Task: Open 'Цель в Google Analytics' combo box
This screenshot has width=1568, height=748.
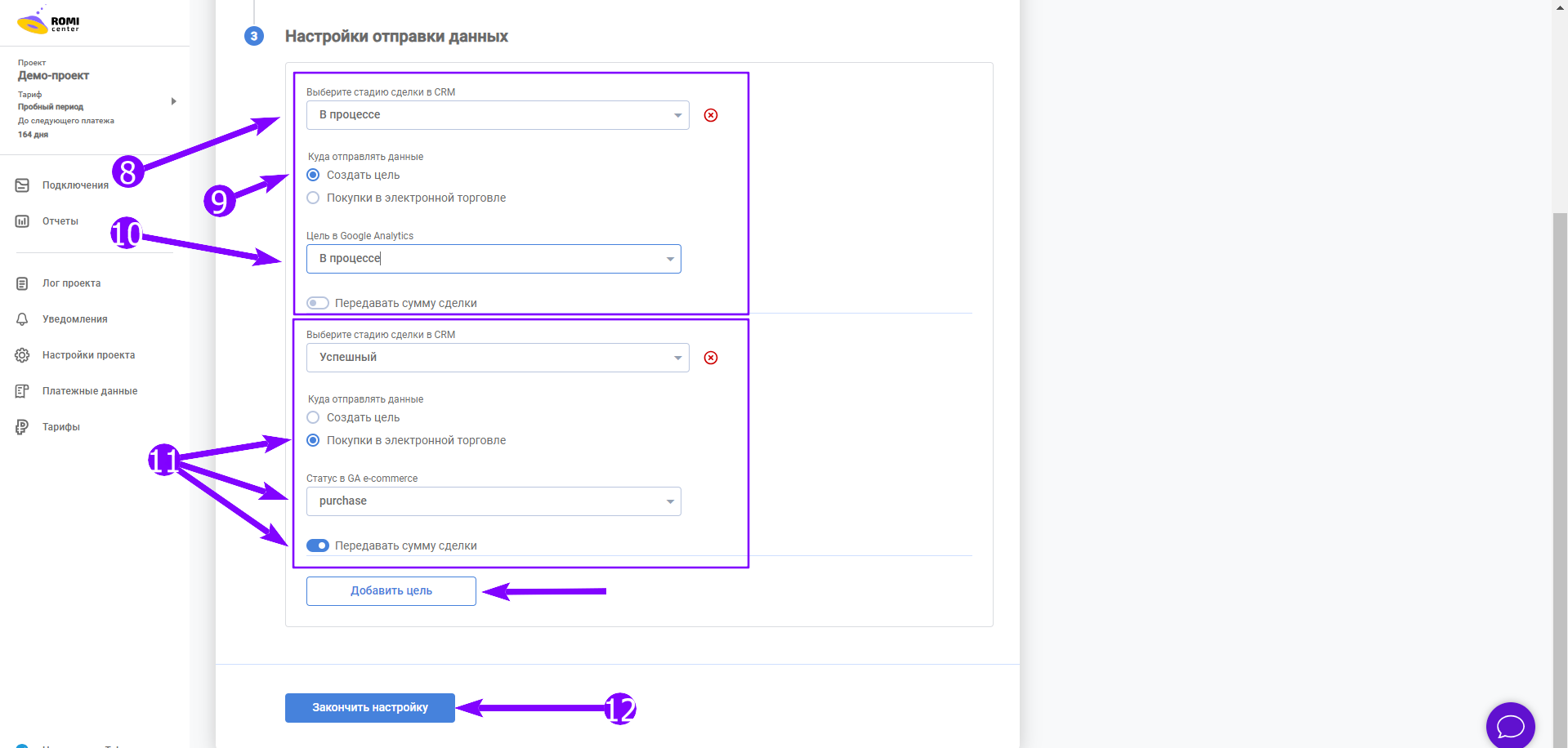Action: tap(494, 259)
